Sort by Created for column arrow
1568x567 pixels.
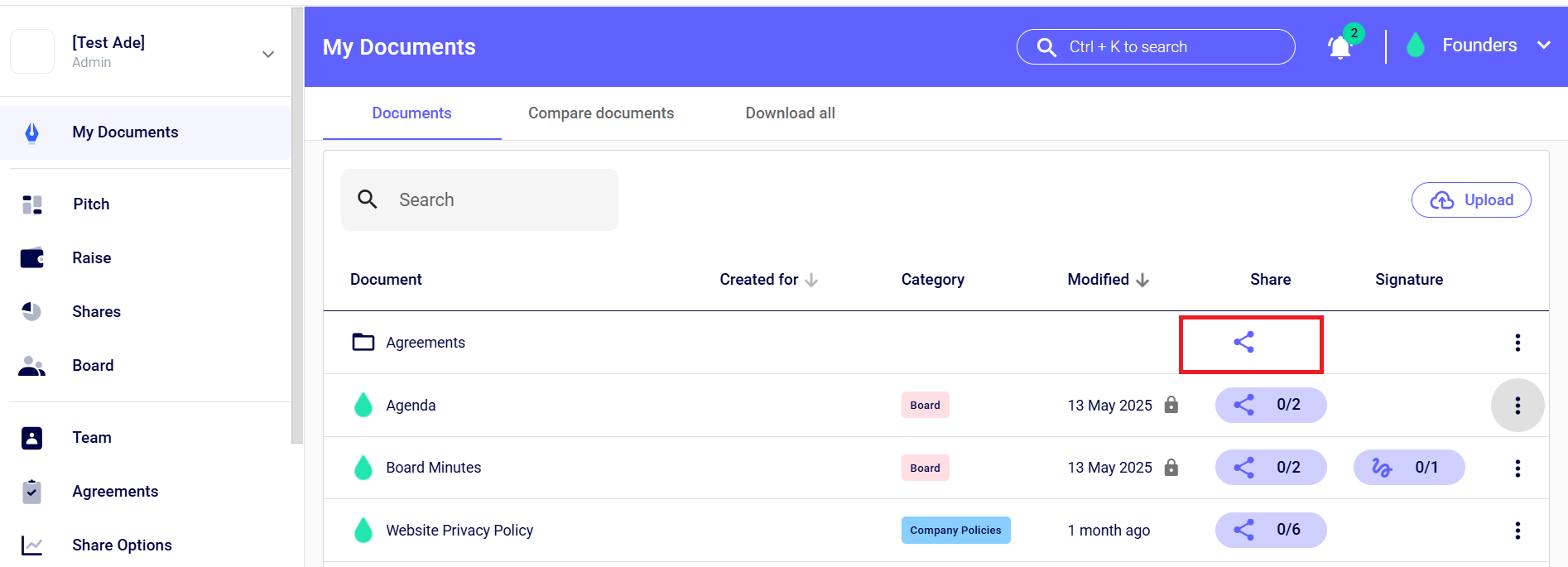(811, 280)
